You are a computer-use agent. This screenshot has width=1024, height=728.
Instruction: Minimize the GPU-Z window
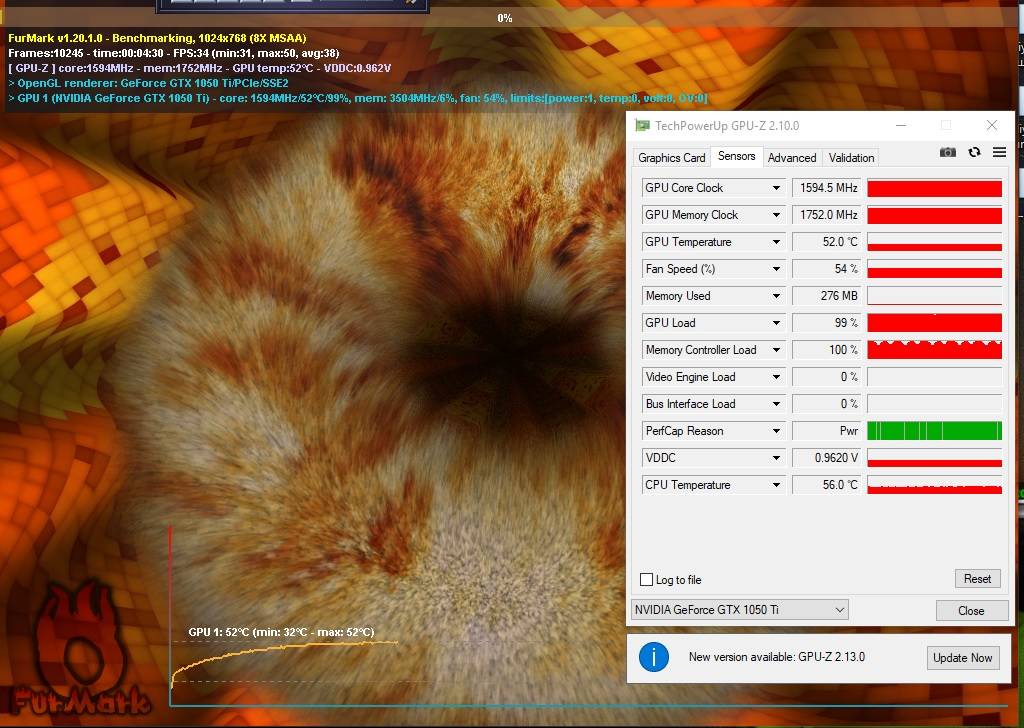pyautogui.click(x=899, y=125)
